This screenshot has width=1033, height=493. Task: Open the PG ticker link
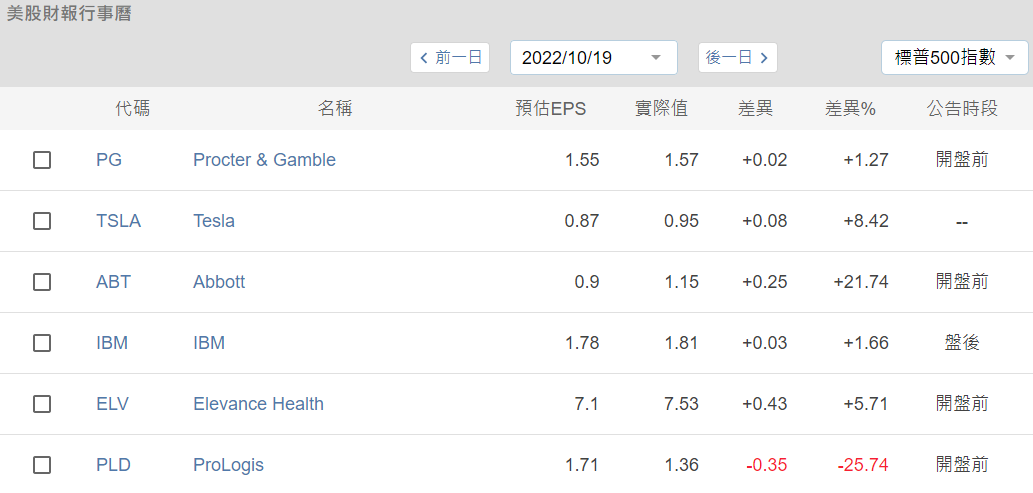pyautogui.click(x=109, y=160)
